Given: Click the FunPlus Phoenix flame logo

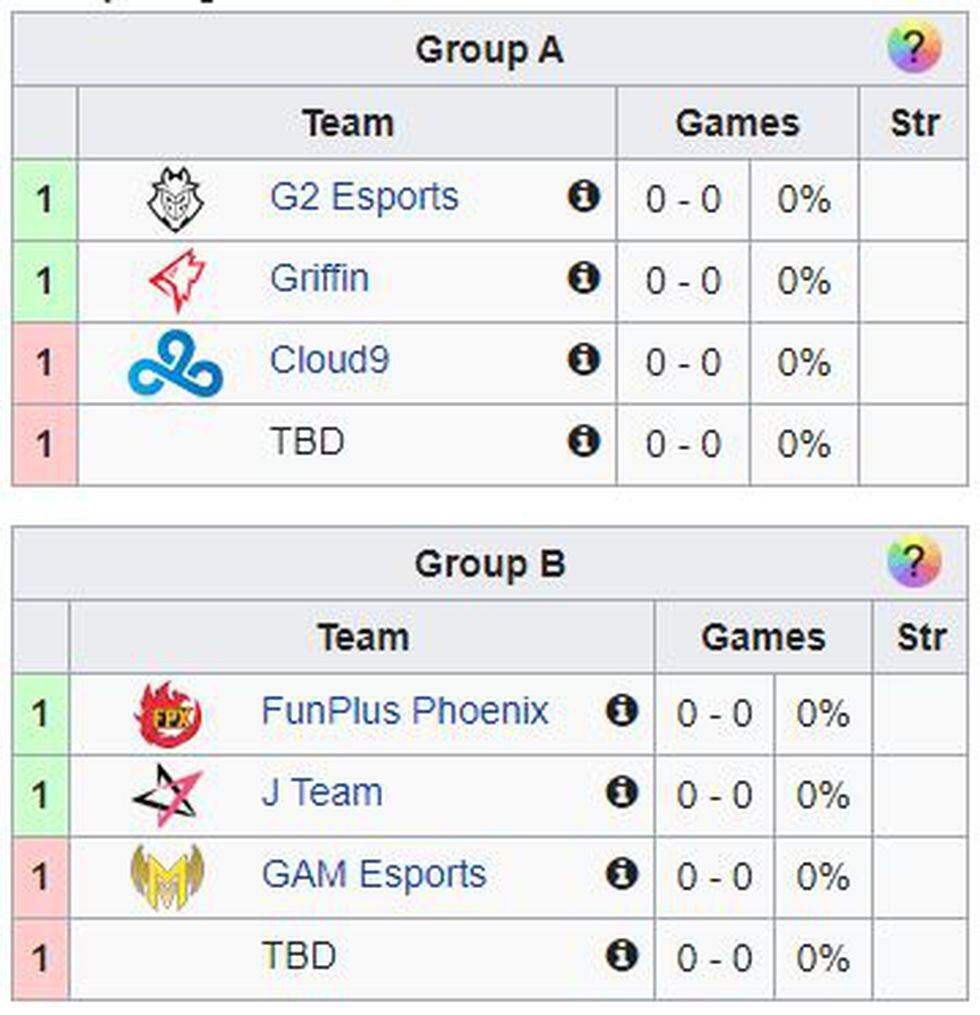Looking at the screenshot, I should click(x=168, y=714).
